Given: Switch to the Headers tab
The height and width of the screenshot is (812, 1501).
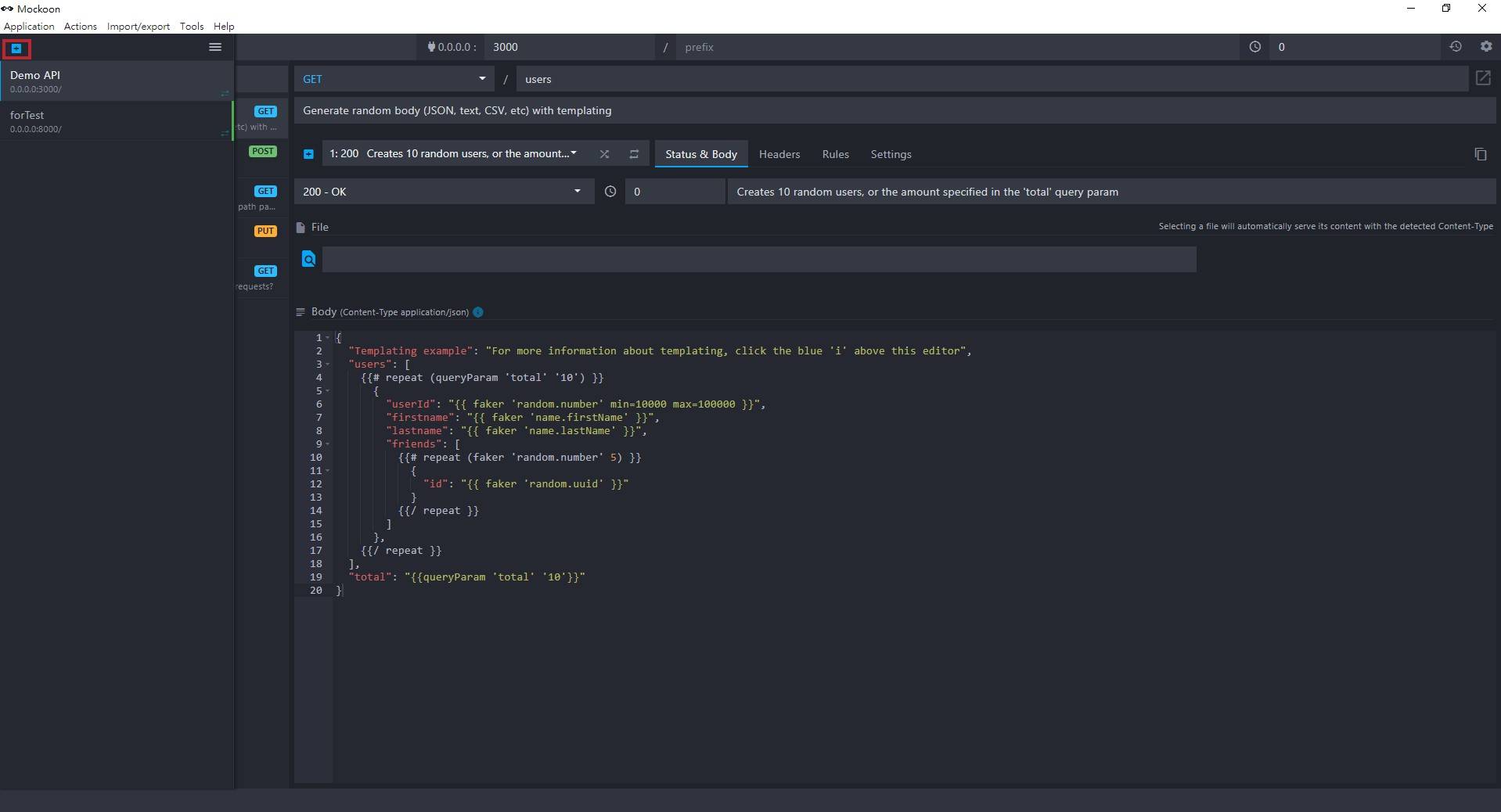Looking at the screenshot, I should (779, 154).
